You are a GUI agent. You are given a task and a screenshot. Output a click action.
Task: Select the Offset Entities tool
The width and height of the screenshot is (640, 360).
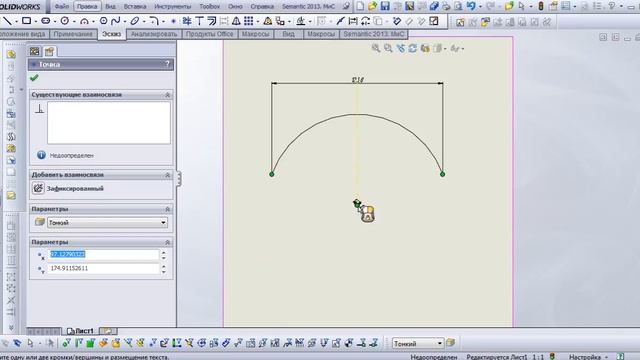(211, 21)
